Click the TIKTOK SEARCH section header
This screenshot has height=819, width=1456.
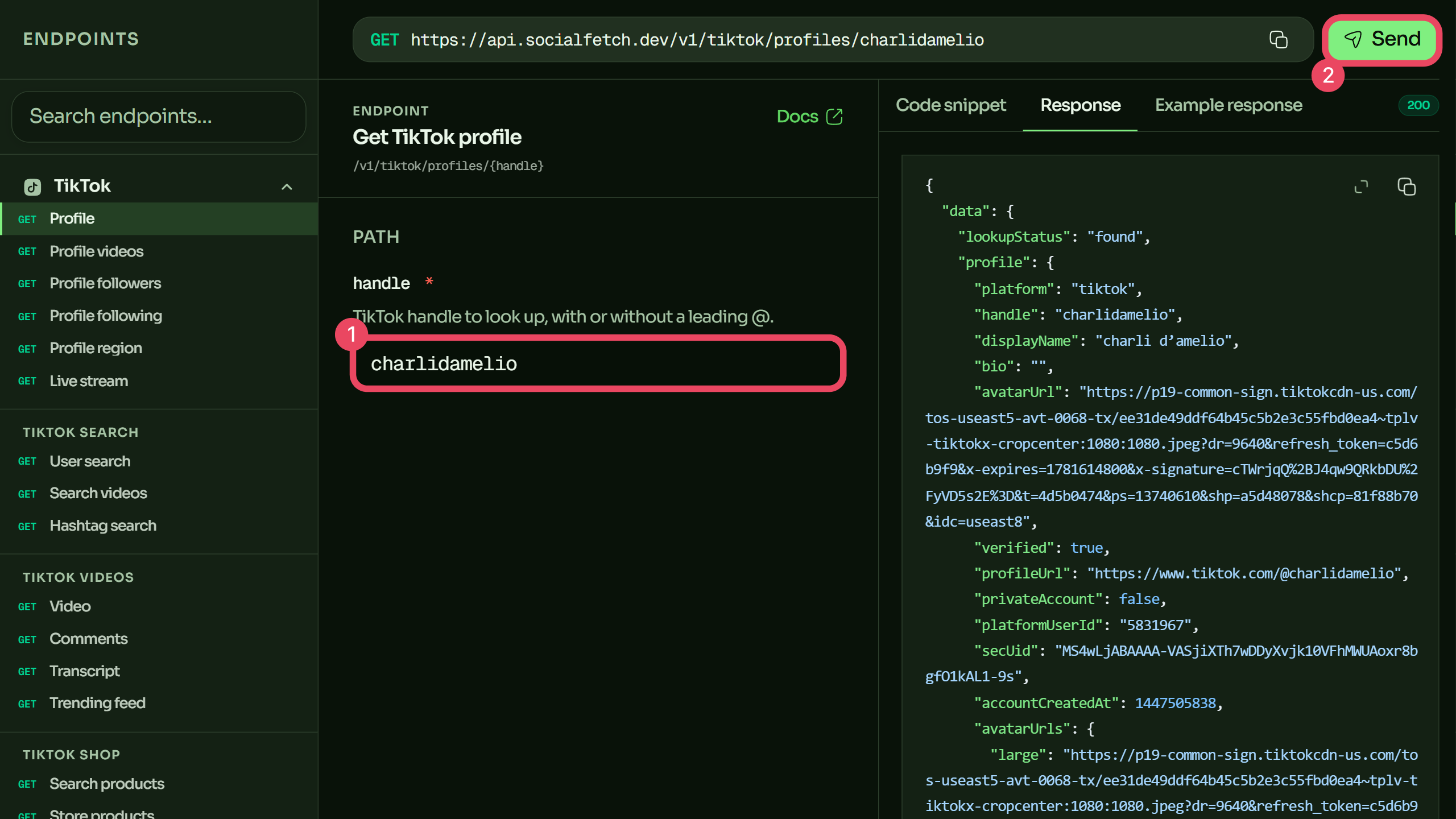point(81,432)
